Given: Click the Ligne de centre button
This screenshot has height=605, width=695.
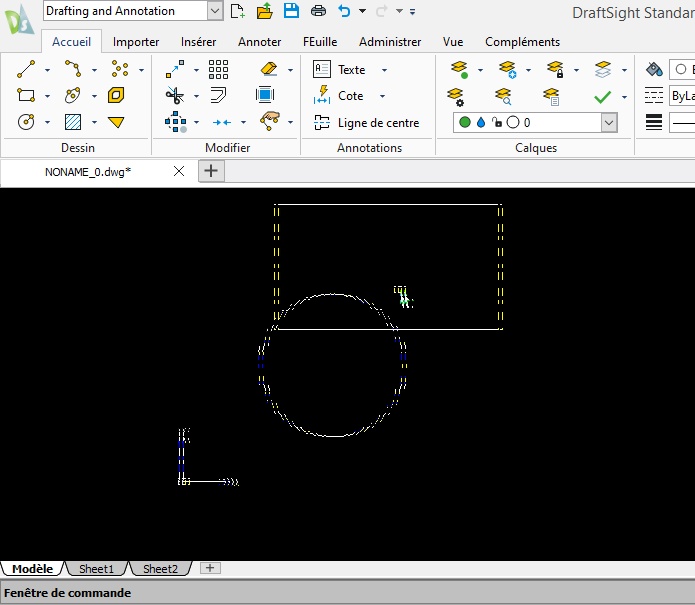Looking at the screenshot, I should tap(366, 123).
